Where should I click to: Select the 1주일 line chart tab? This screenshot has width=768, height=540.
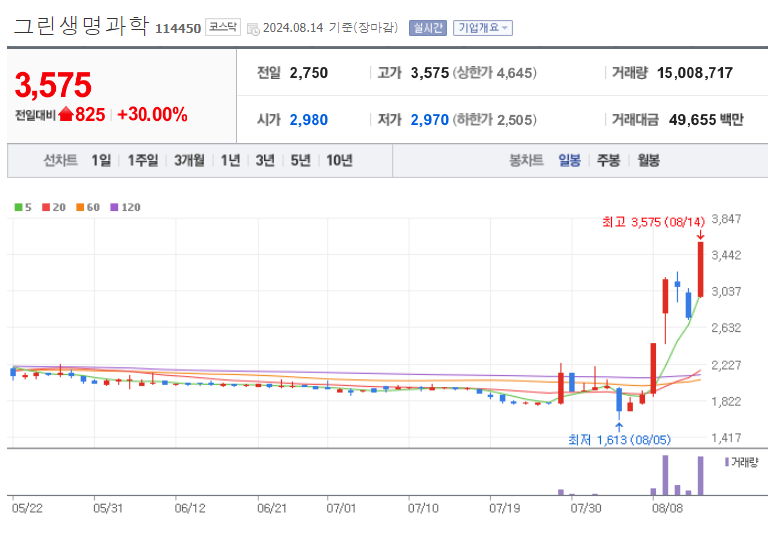point(143,160)
